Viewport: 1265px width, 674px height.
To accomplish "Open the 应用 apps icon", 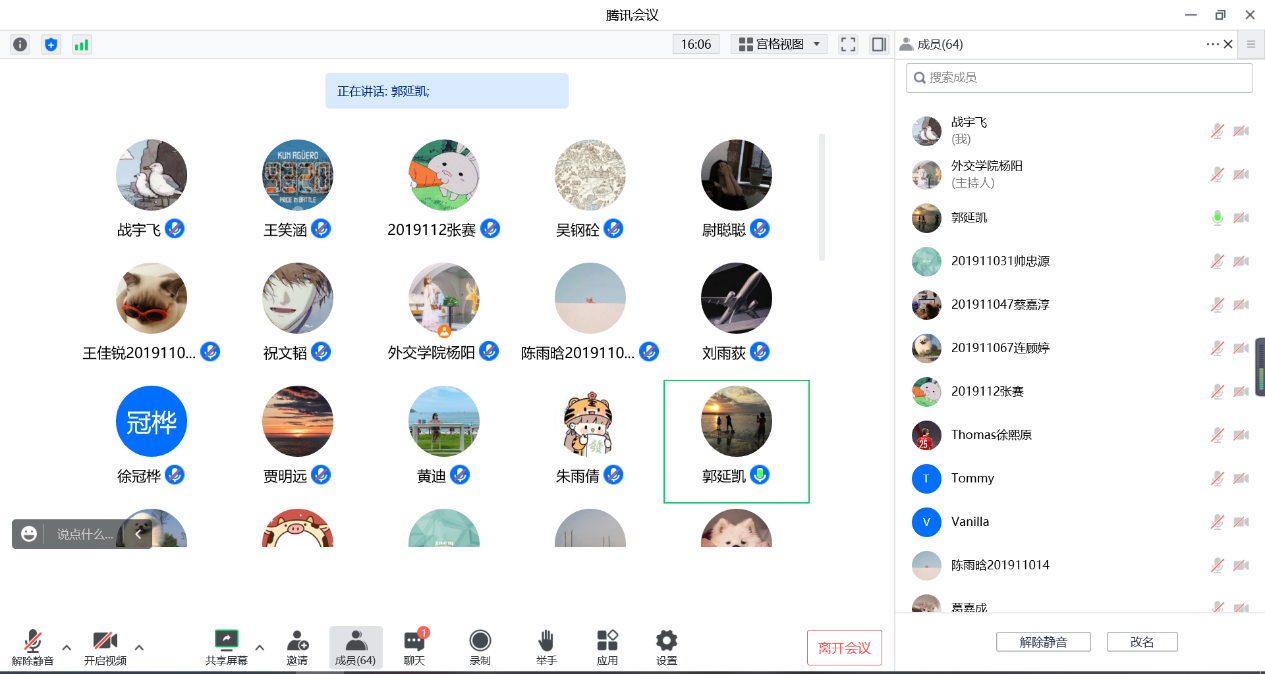I will tap(607, 647).
